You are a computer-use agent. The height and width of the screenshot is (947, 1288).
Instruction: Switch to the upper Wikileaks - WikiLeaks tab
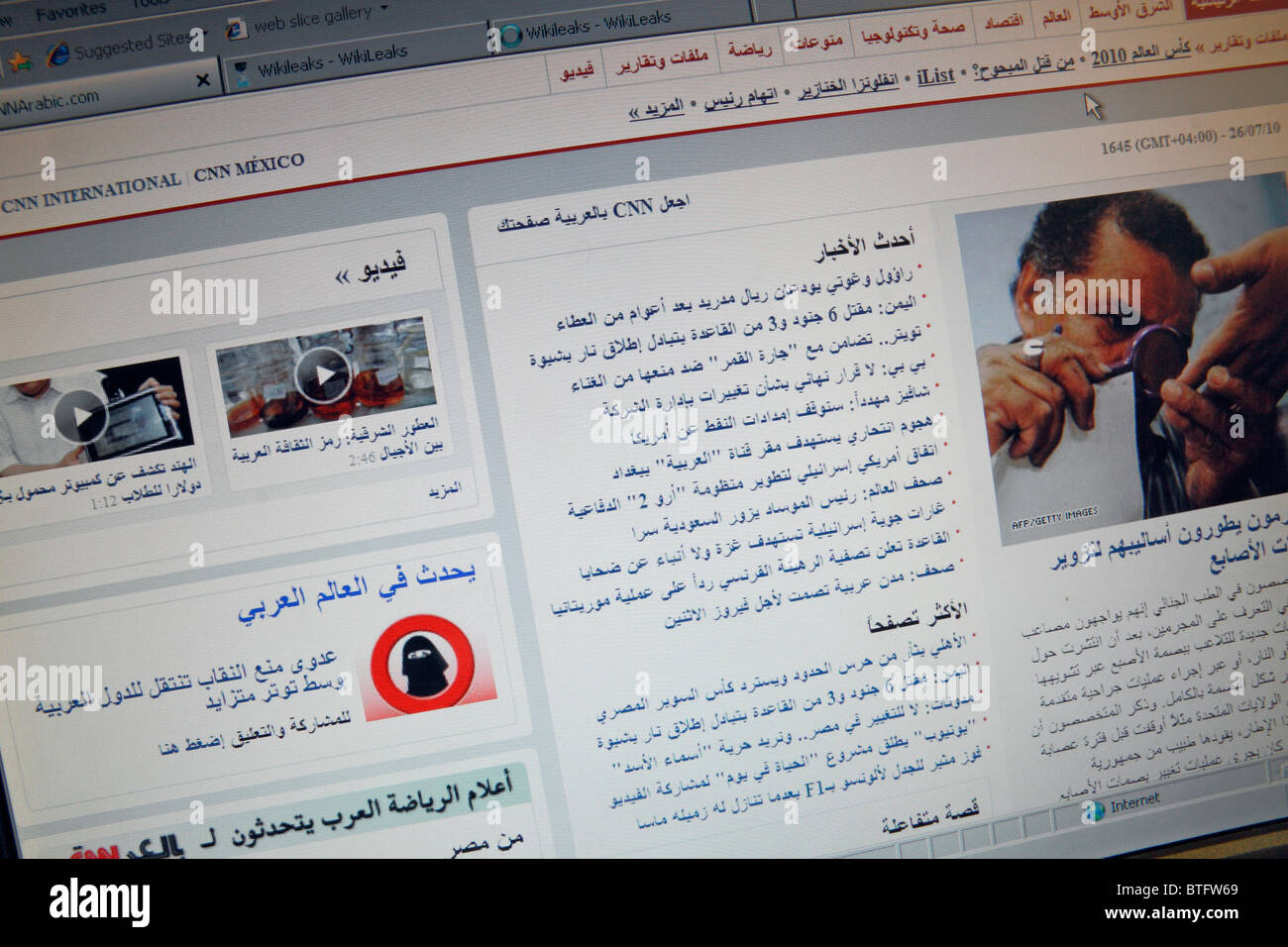coord(597,26)
